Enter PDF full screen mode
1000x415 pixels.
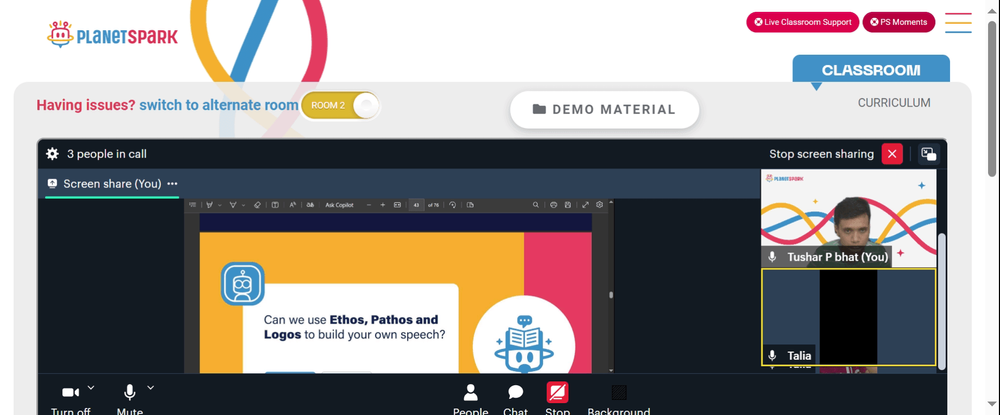(585, 205)
